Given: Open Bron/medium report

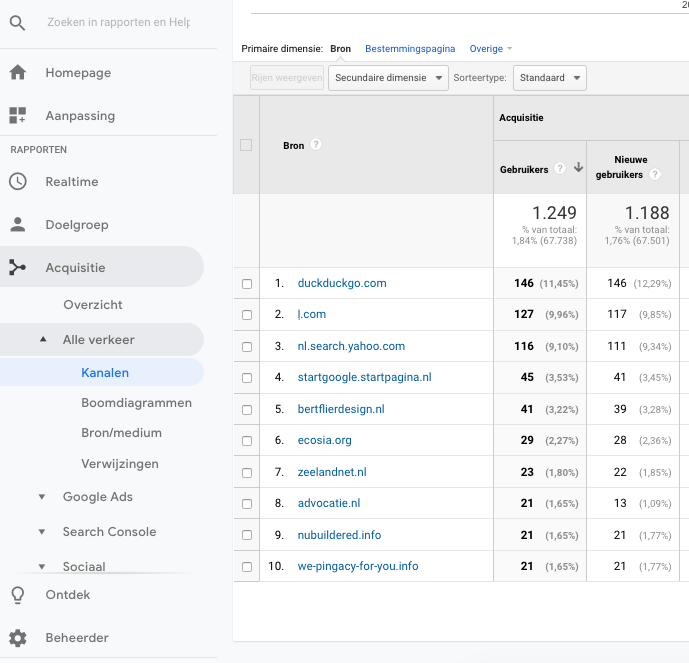Looking at the screenshot, I should coord(121,433).
